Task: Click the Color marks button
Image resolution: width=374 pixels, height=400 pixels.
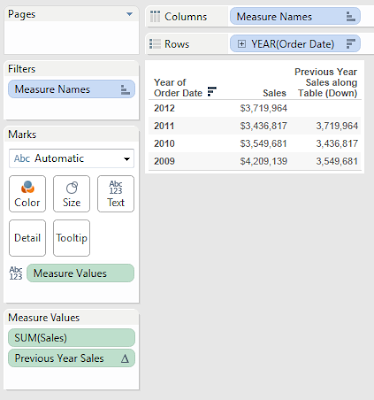Action: (x=27, y=194)
